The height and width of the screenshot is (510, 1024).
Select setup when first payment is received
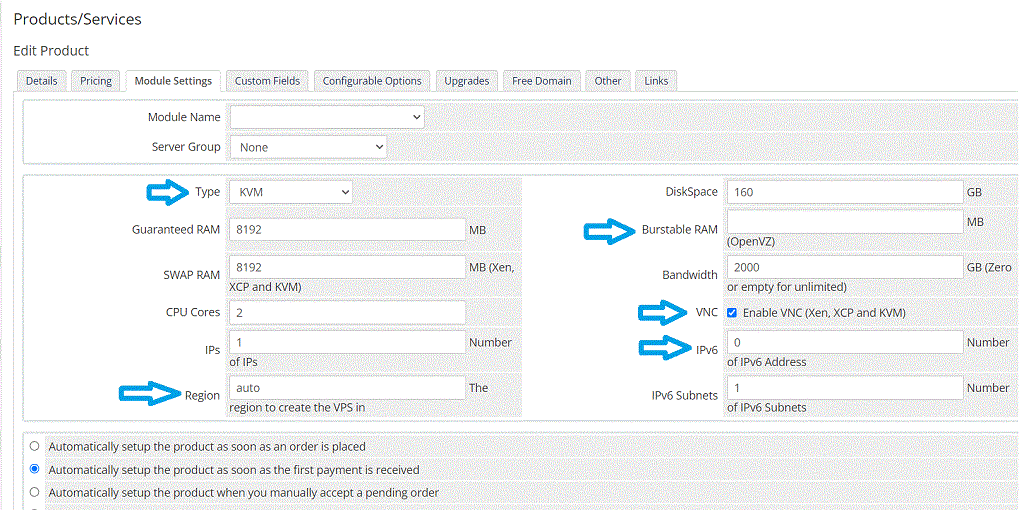tap(35, 469)
